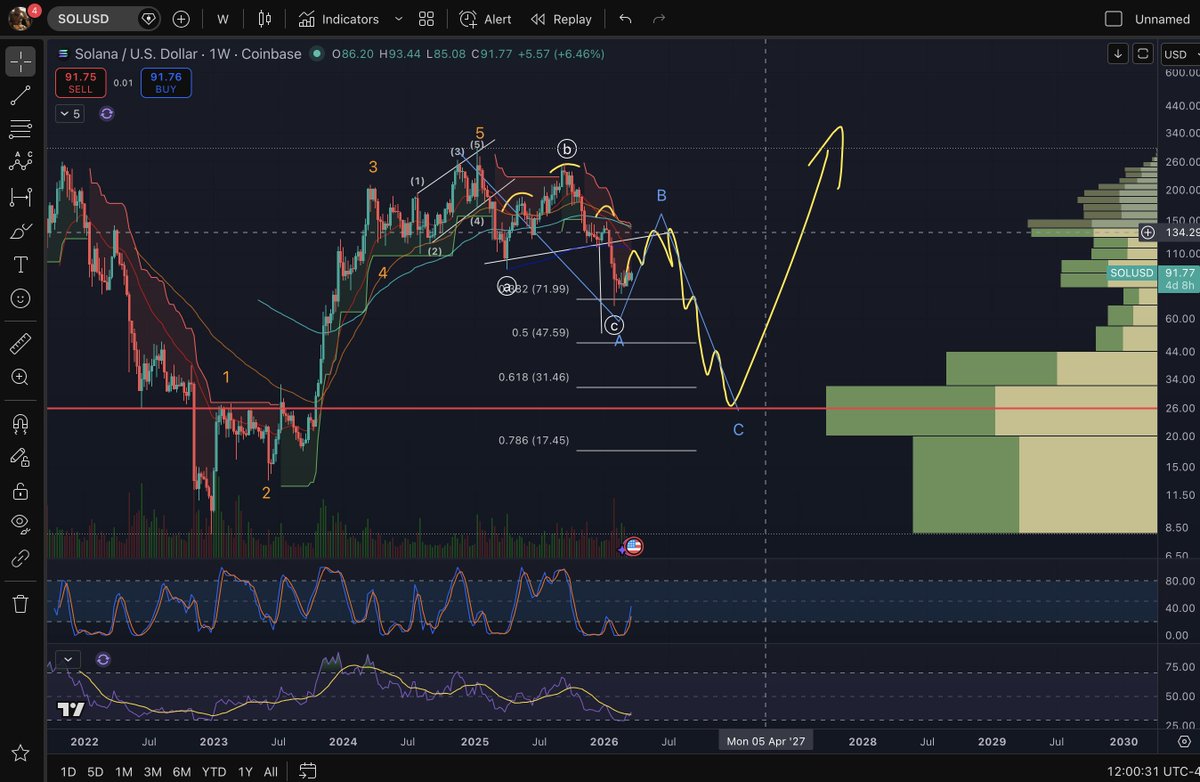Undo the last chart action
The width and height of the screenshot is (1200, 782).
pos(625,19)
